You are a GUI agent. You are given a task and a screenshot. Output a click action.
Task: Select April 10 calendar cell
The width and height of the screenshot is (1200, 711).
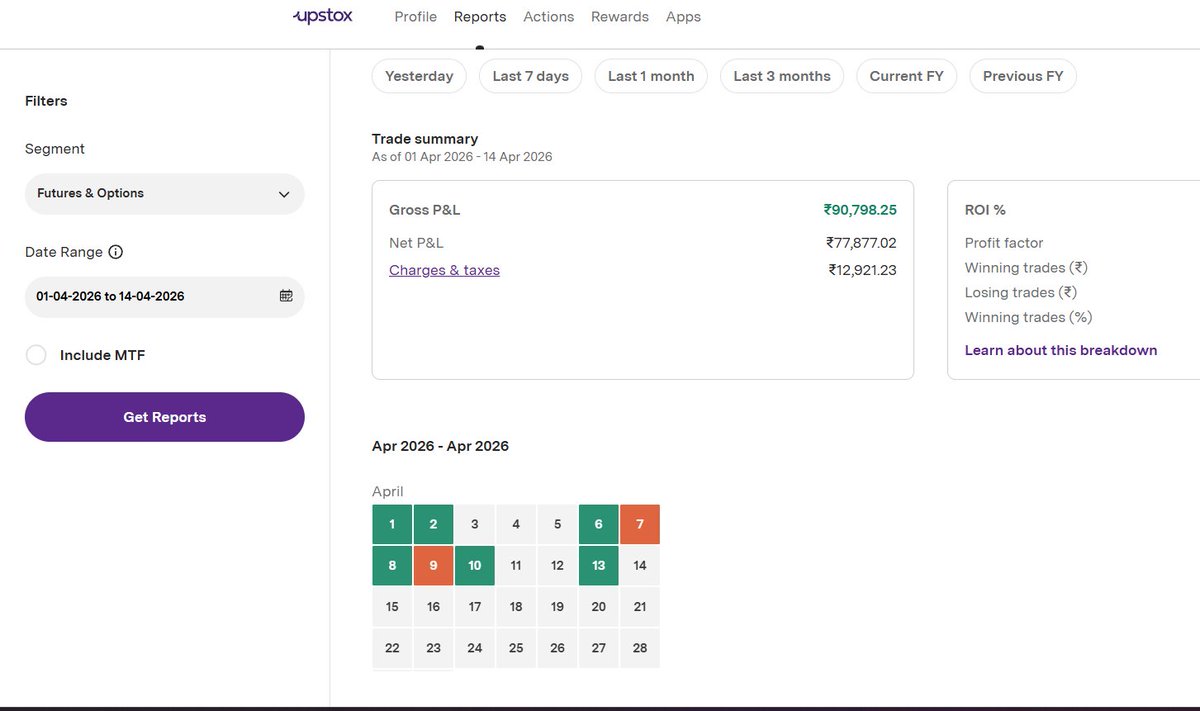coord(475,565)
